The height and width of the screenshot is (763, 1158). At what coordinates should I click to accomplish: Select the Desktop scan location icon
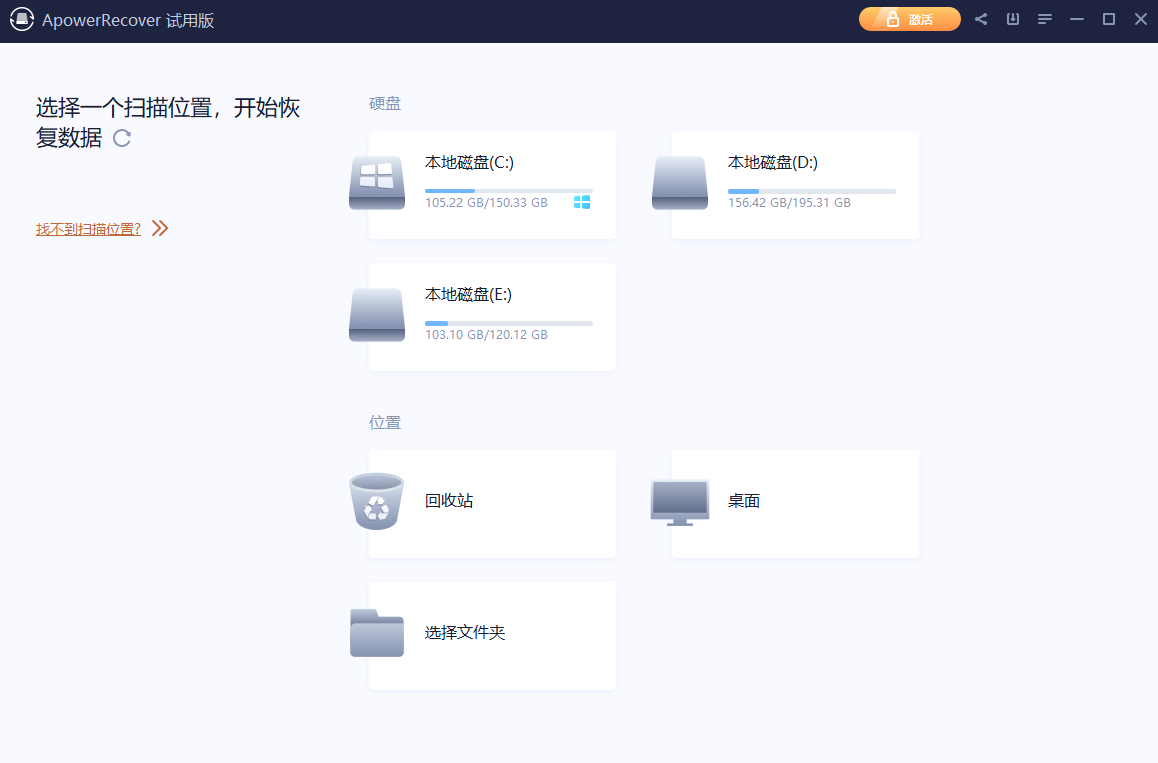point(679,501)
